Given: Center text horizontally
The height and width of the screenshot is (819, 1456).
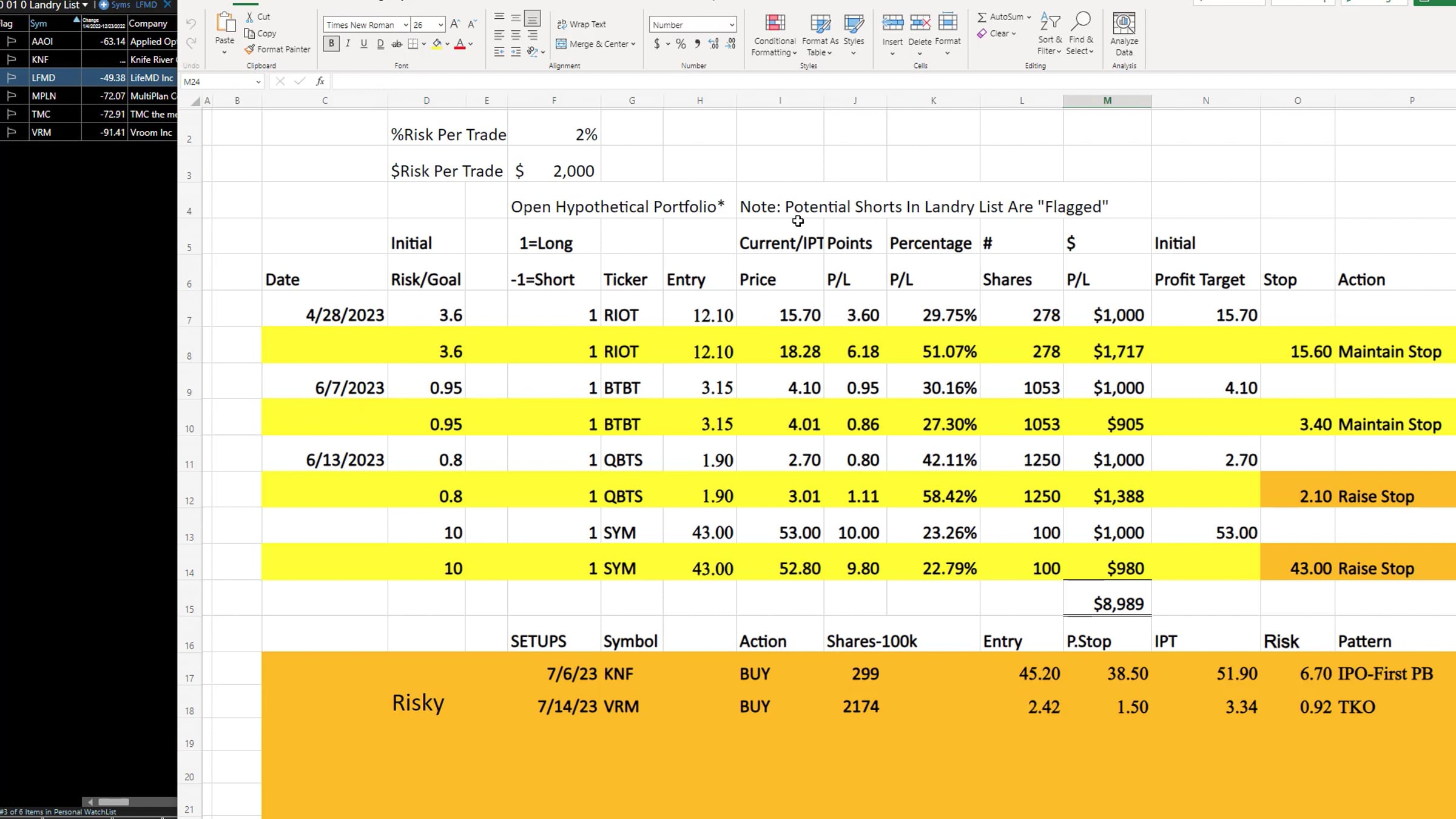Looking at the screenshot, I should point(516,35).
